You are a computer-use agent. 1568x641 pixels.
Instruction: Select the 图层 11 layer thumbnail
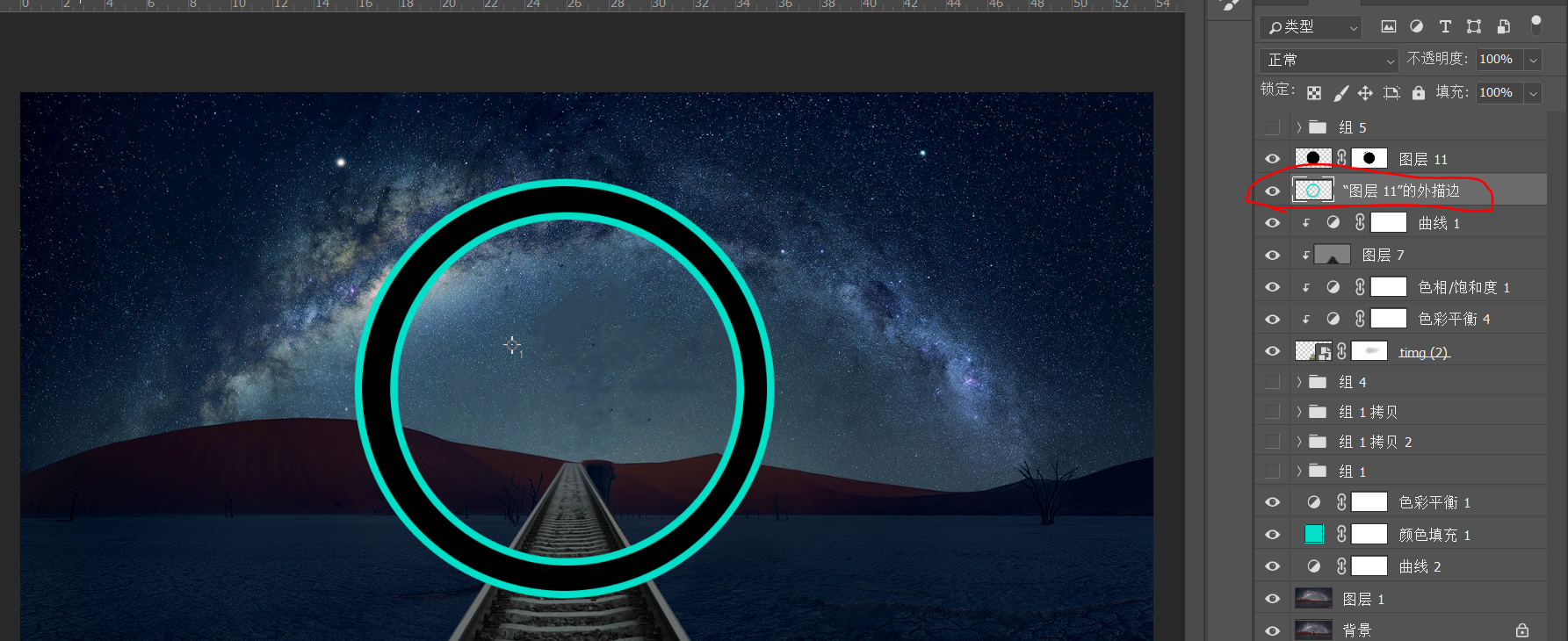(1313, 158)
